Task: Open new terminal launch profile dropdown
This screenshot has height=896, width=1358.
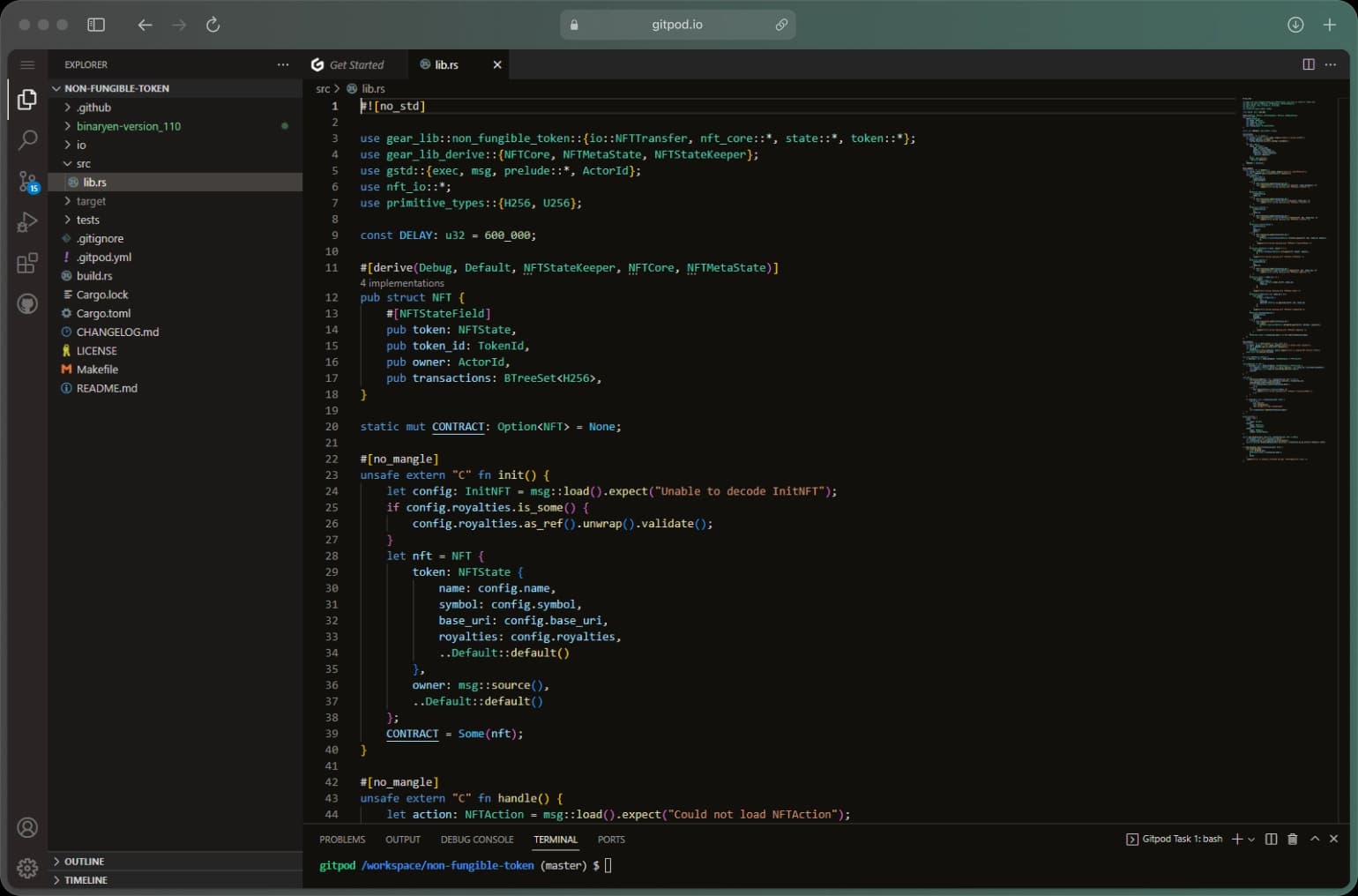Action: pos(1251,840)
